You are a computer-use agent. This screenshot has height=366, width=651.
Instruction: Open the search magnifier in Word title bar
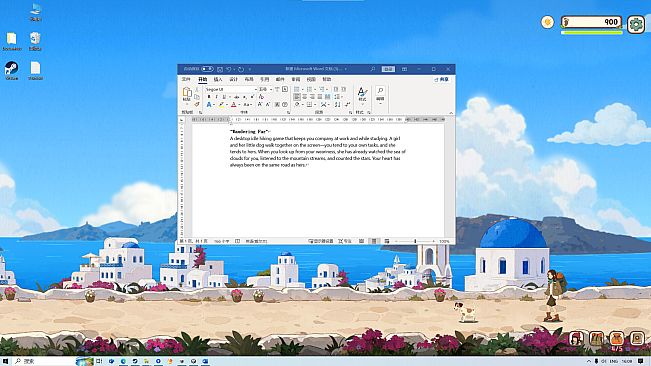(x=373, y=69)
